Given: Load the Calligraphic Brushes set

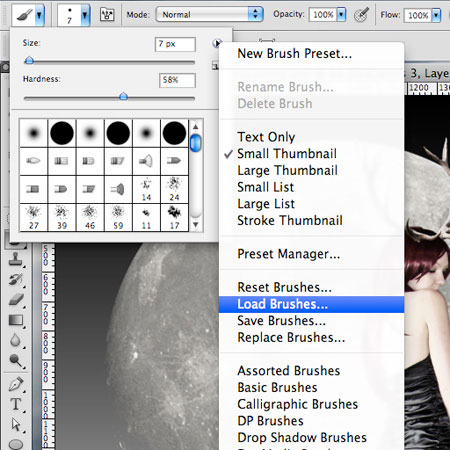Looking at the screenshot, I should (x=311, y=404).
